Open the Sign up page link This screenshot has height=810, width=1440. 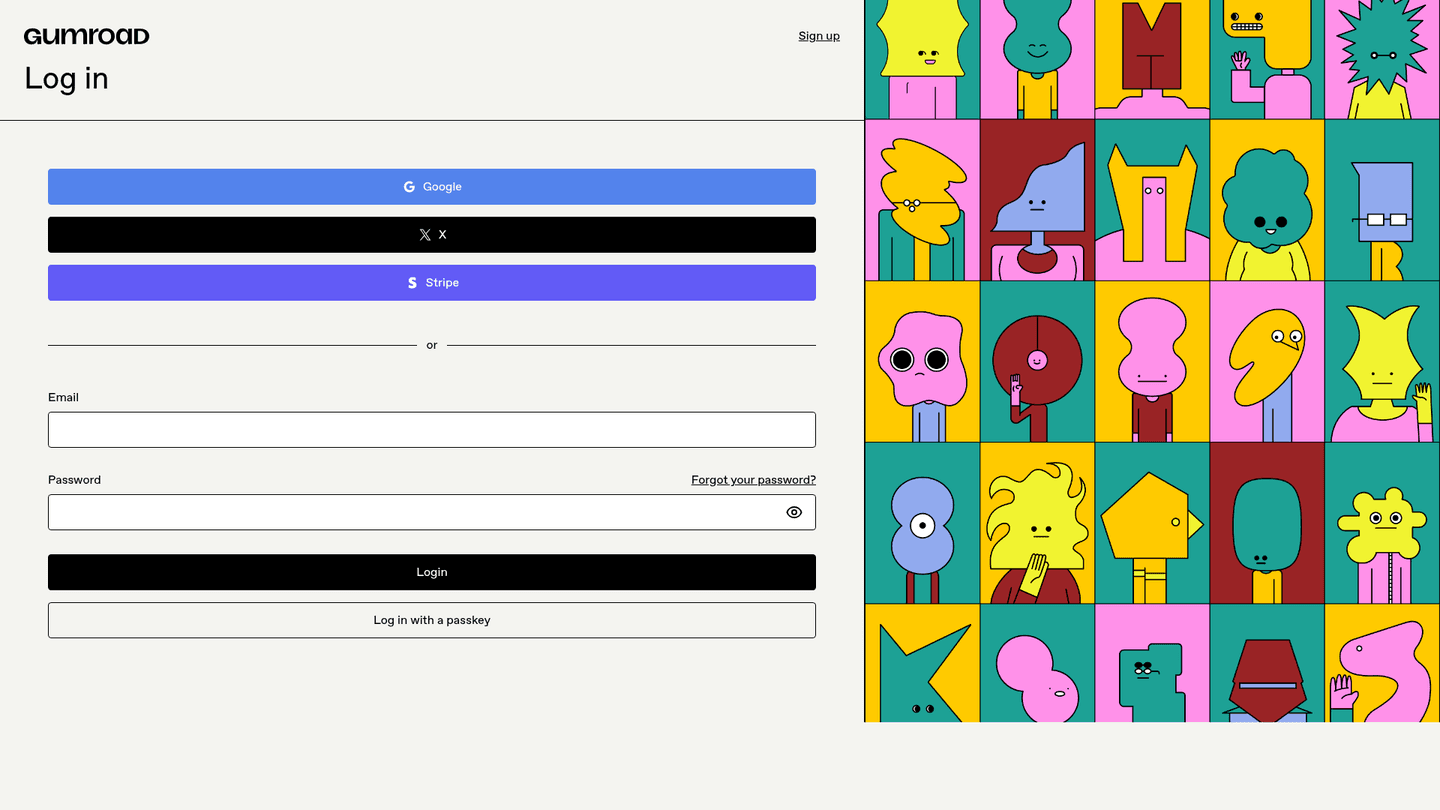pos(819,36)
